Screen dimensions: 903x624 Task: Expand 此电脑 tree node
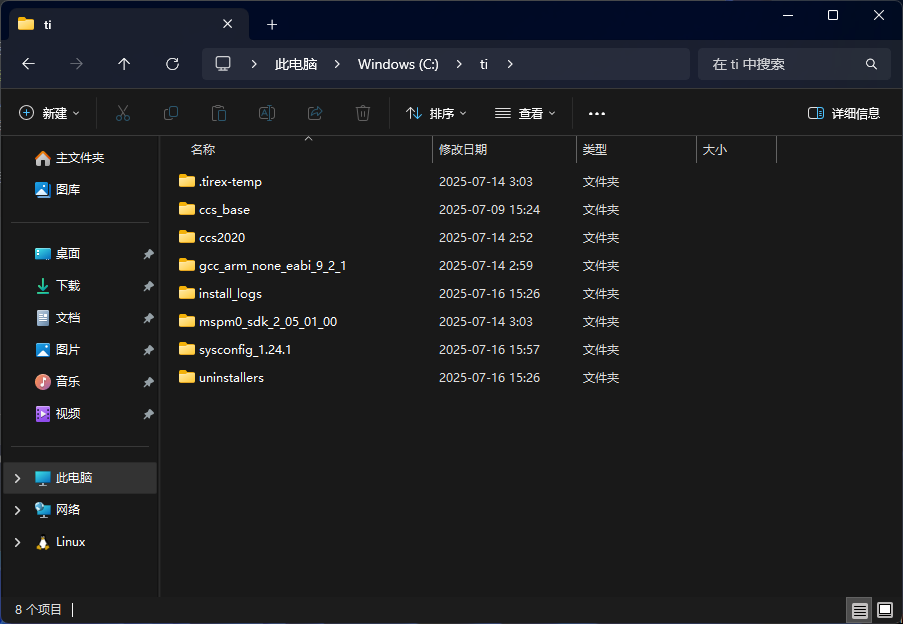pos(17,478)
